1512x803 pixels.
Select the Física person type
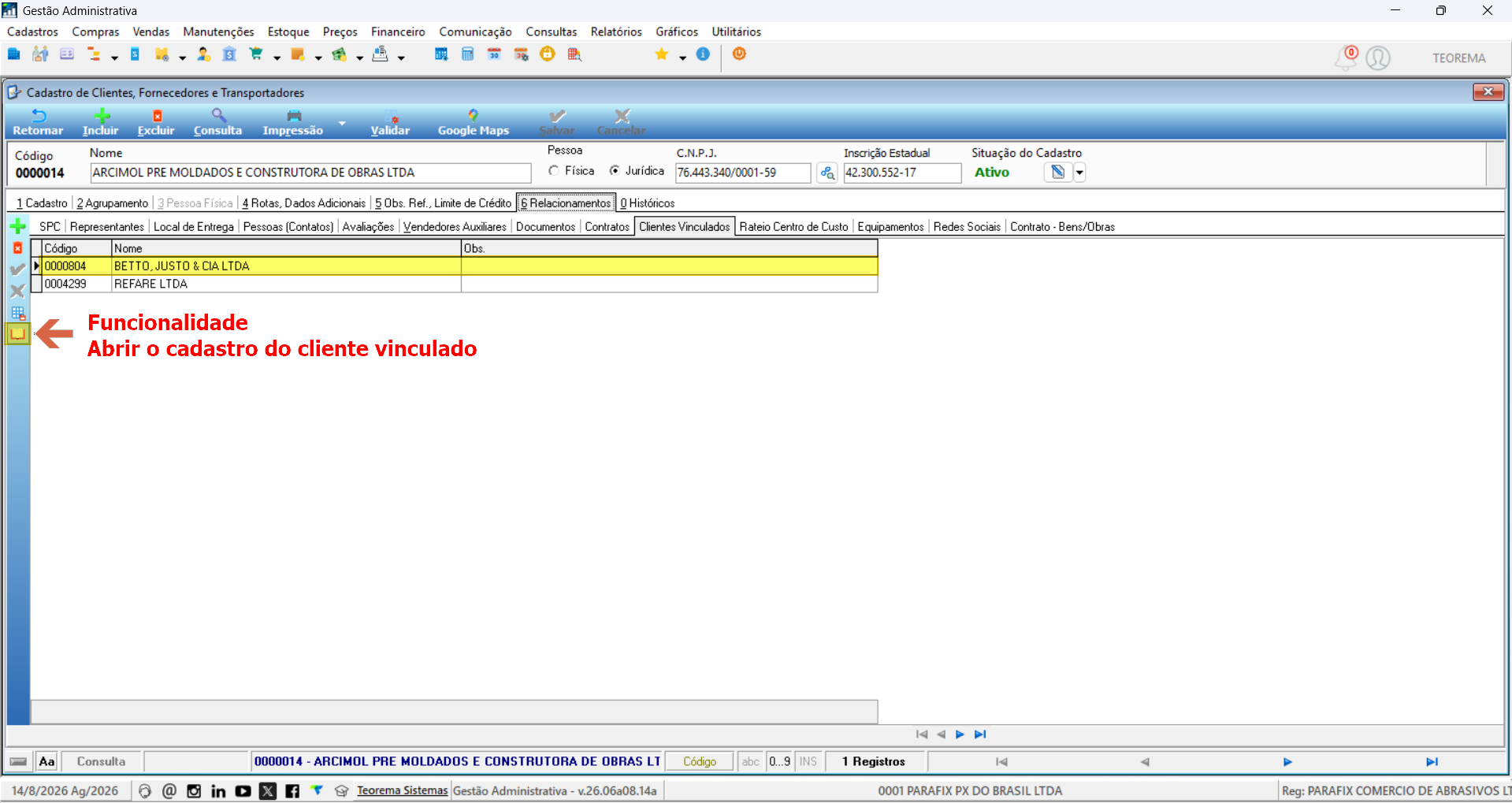point(554,170)
